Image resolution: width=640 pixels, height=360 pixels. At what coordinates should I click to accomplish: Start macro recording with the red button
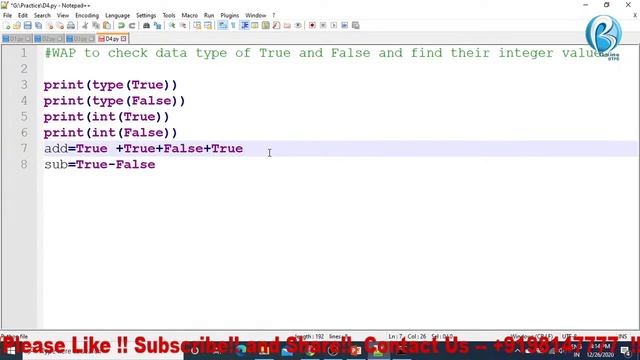click(312, 25)
